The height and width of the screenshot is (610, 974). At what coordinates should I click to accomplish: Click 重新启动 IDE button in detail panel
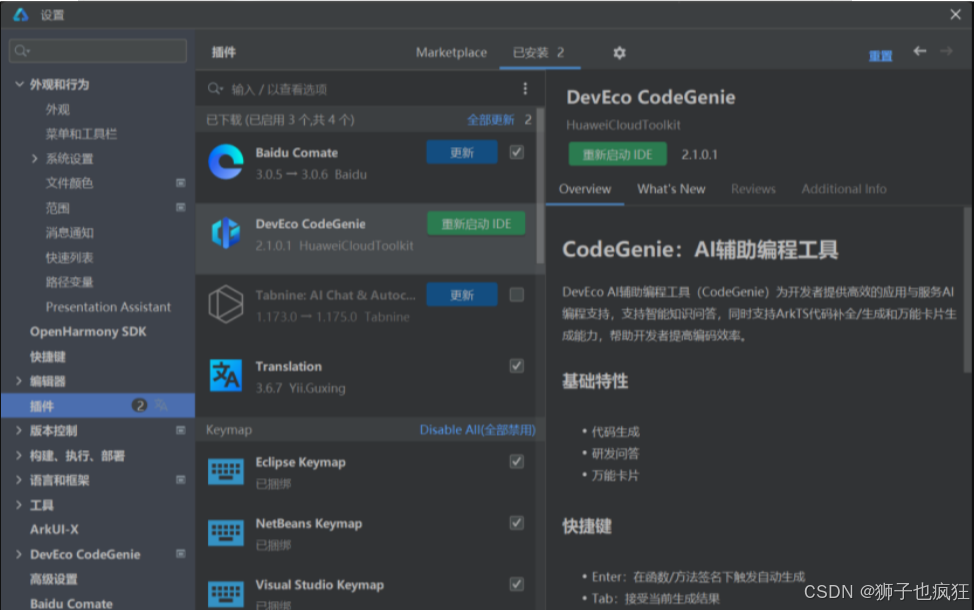(617, 154)
